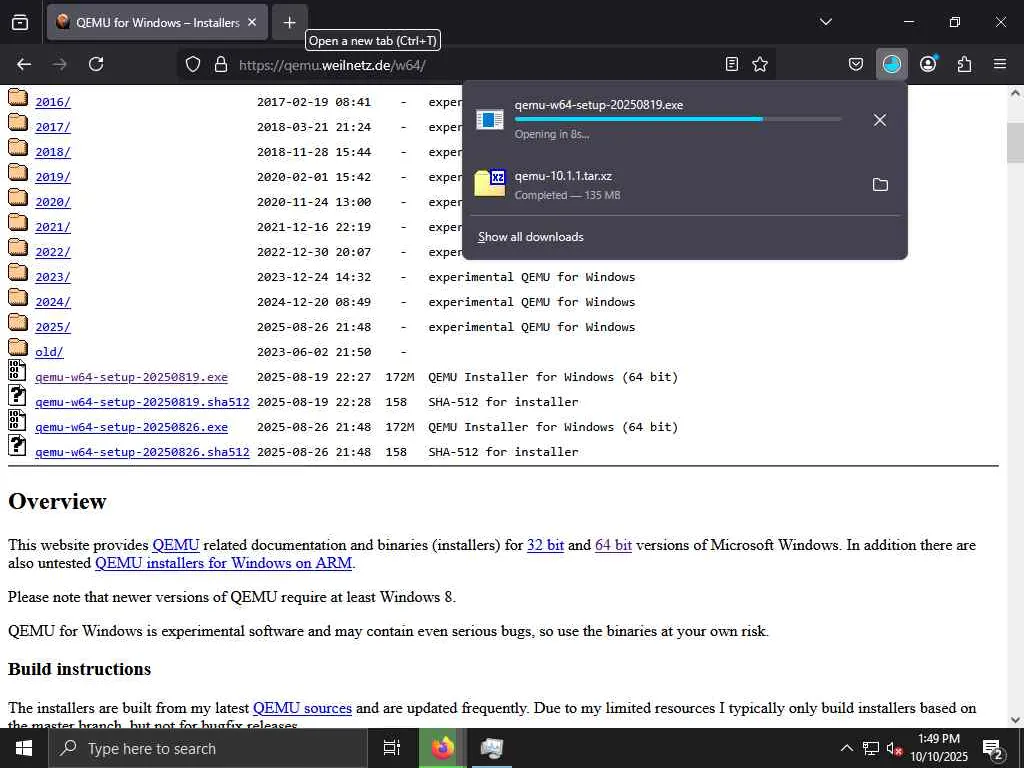
Task: Open Task View on the taskbar
Action: click(391, 748)
